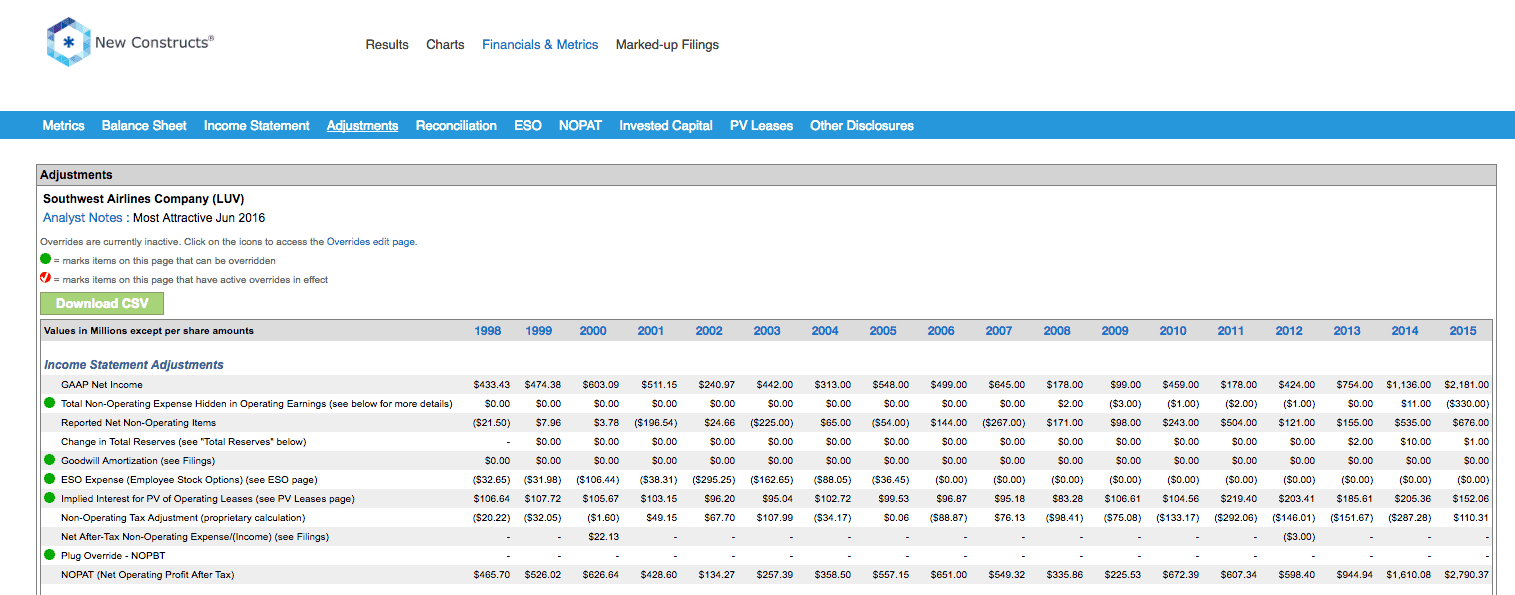Click the red active-override legend icon
Screen dimensions: 1515x595
click(45, 279)
